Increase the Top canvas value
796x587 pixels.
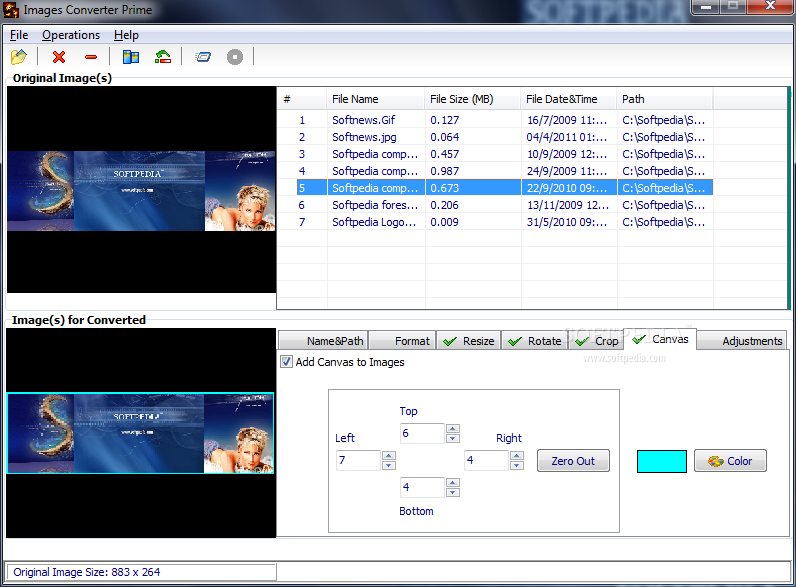pos(453,429)
